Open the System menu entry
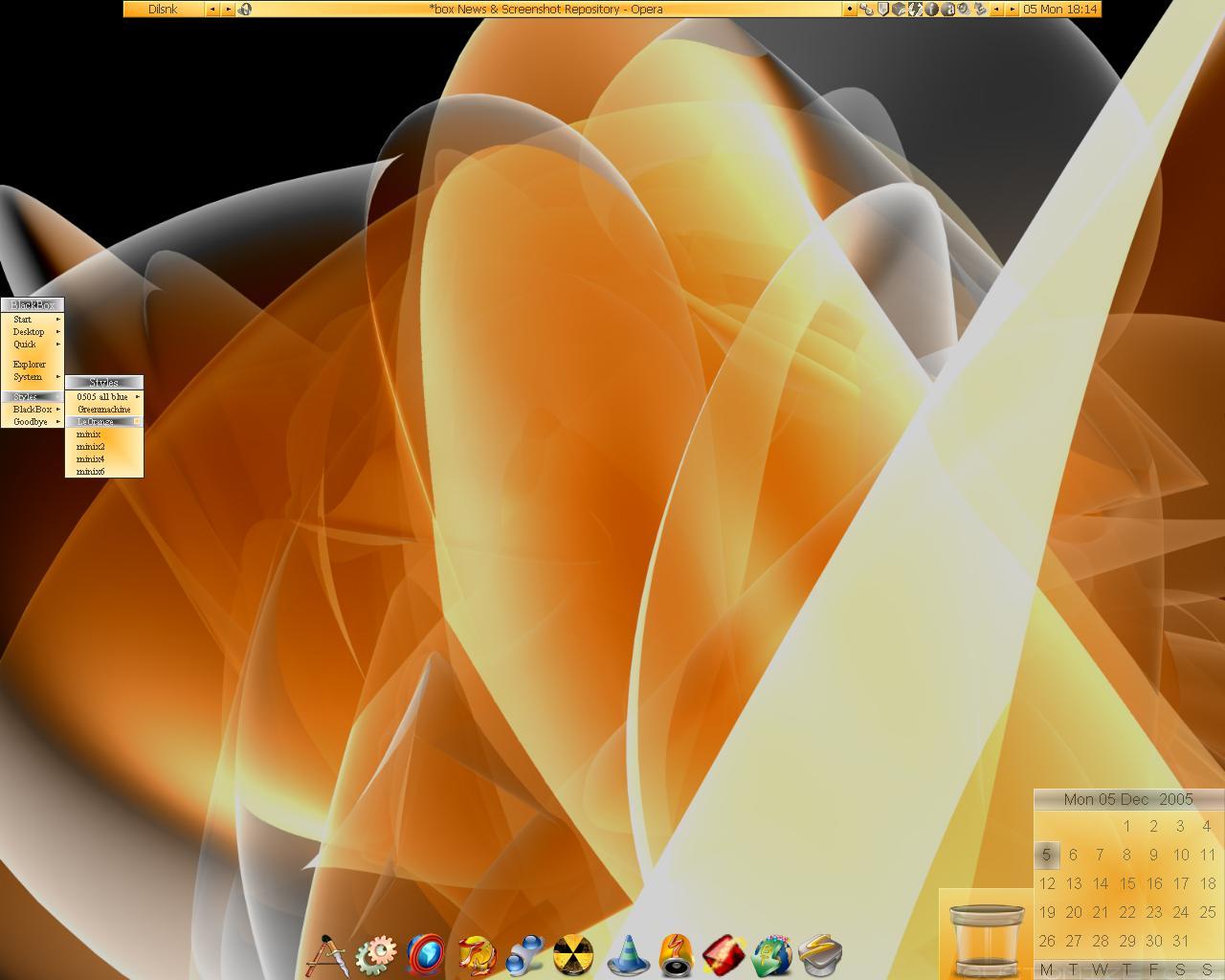 29,377
